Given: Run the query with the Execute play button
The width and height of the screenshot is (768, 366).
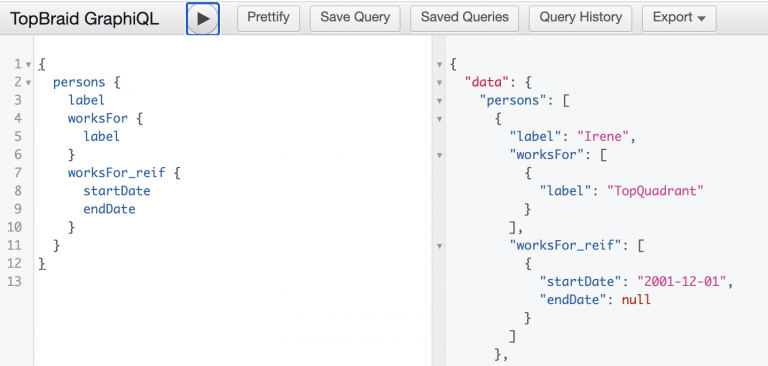Looking at the screenshot, I should [203, 19].
